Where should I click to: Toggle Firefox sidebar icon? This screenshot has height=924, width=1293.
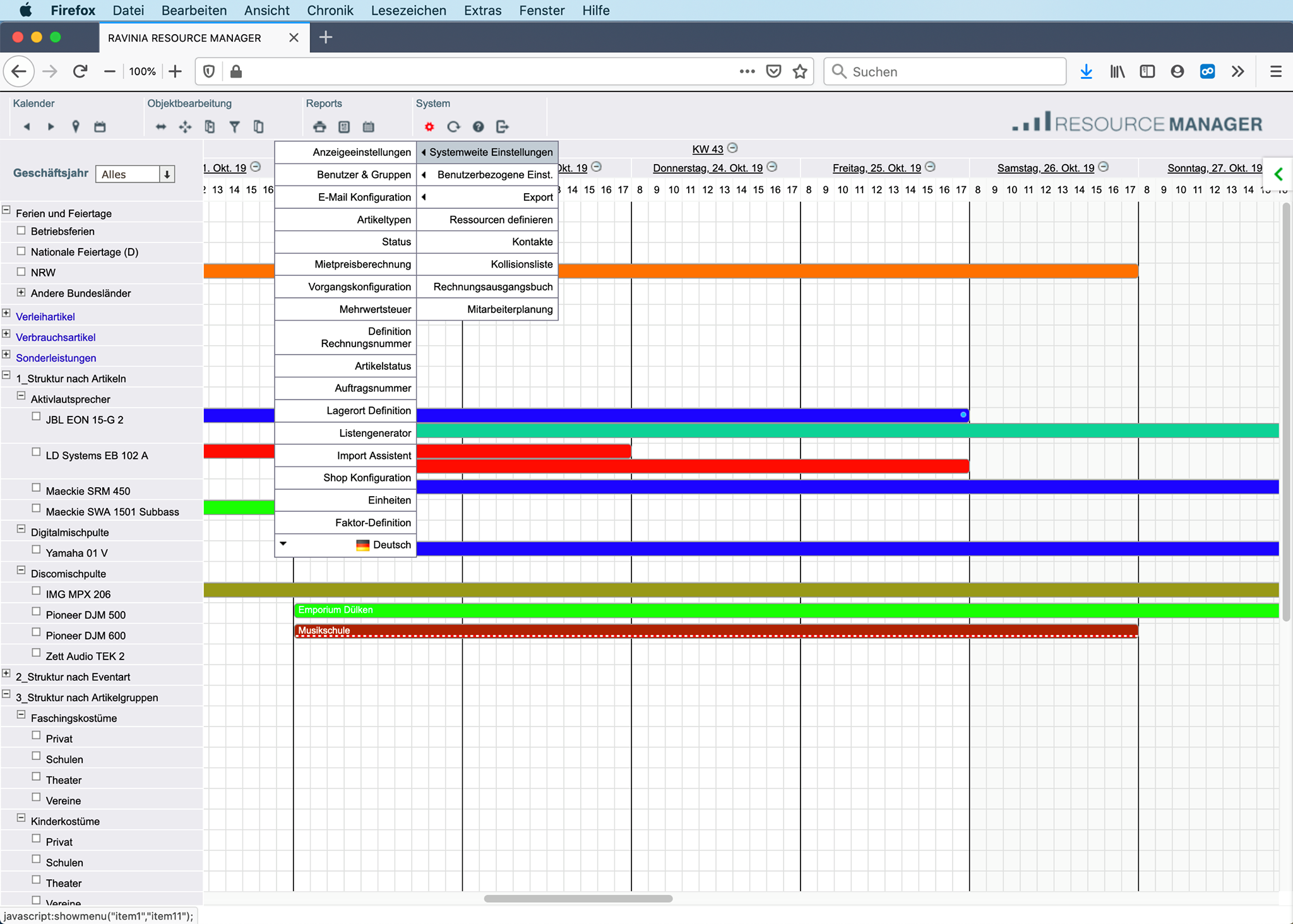pos(1147,71)
